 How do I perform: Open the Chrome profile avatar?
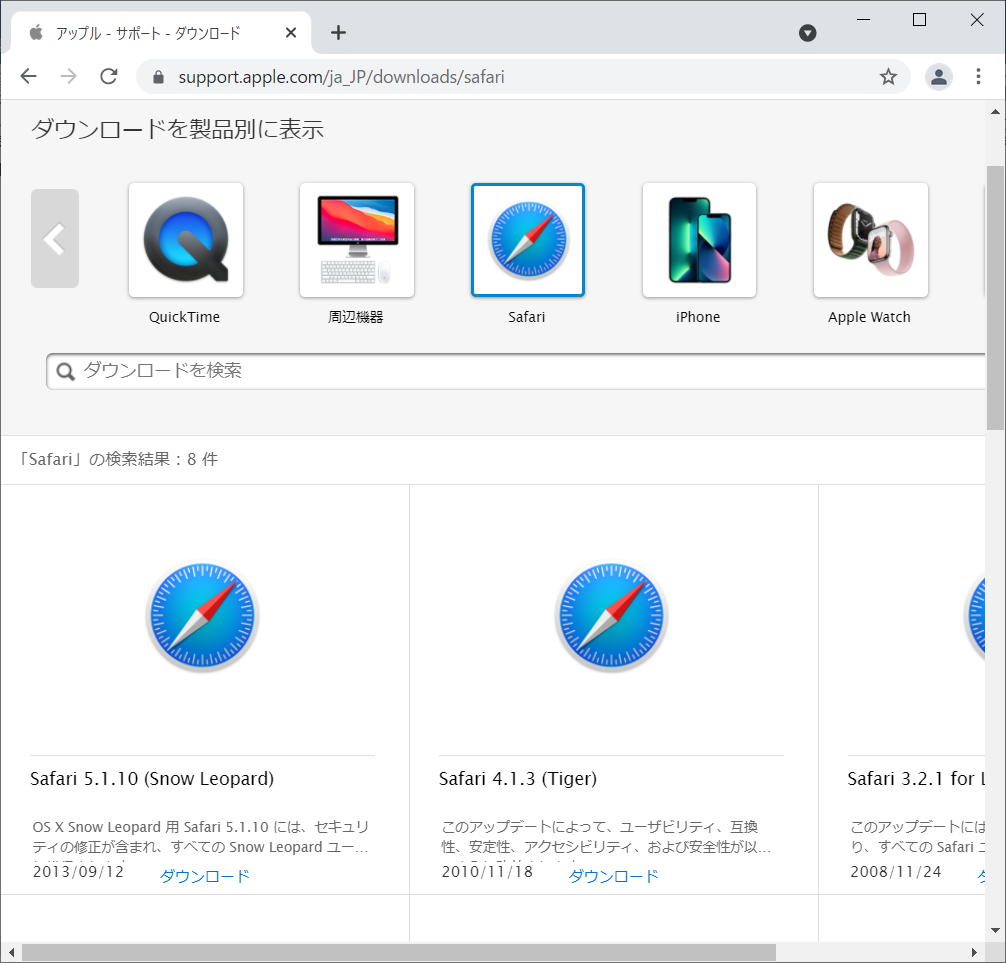938,77
